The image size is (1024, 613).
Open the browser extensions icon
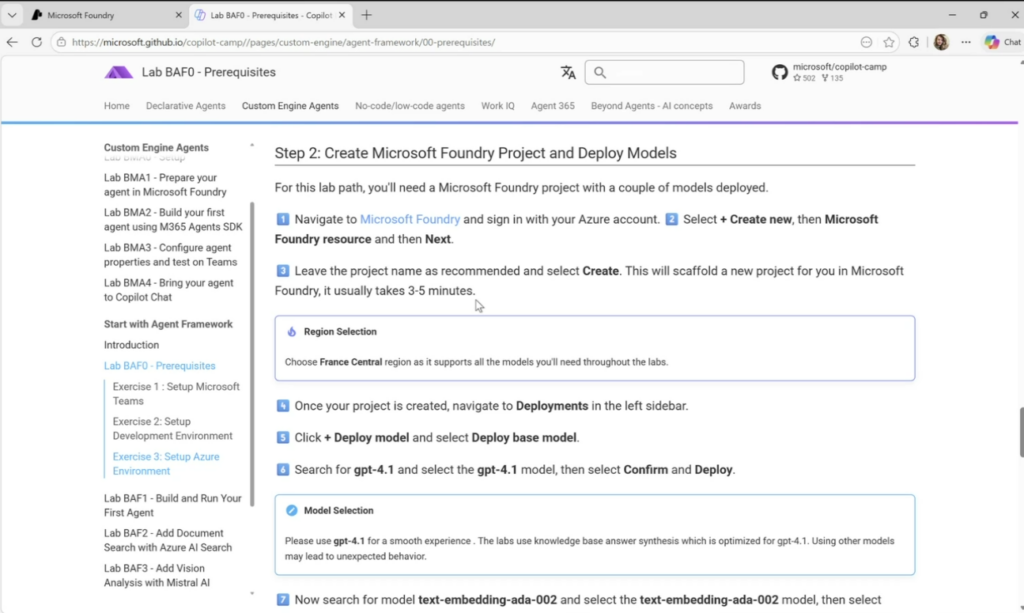(x=914, y=42)
